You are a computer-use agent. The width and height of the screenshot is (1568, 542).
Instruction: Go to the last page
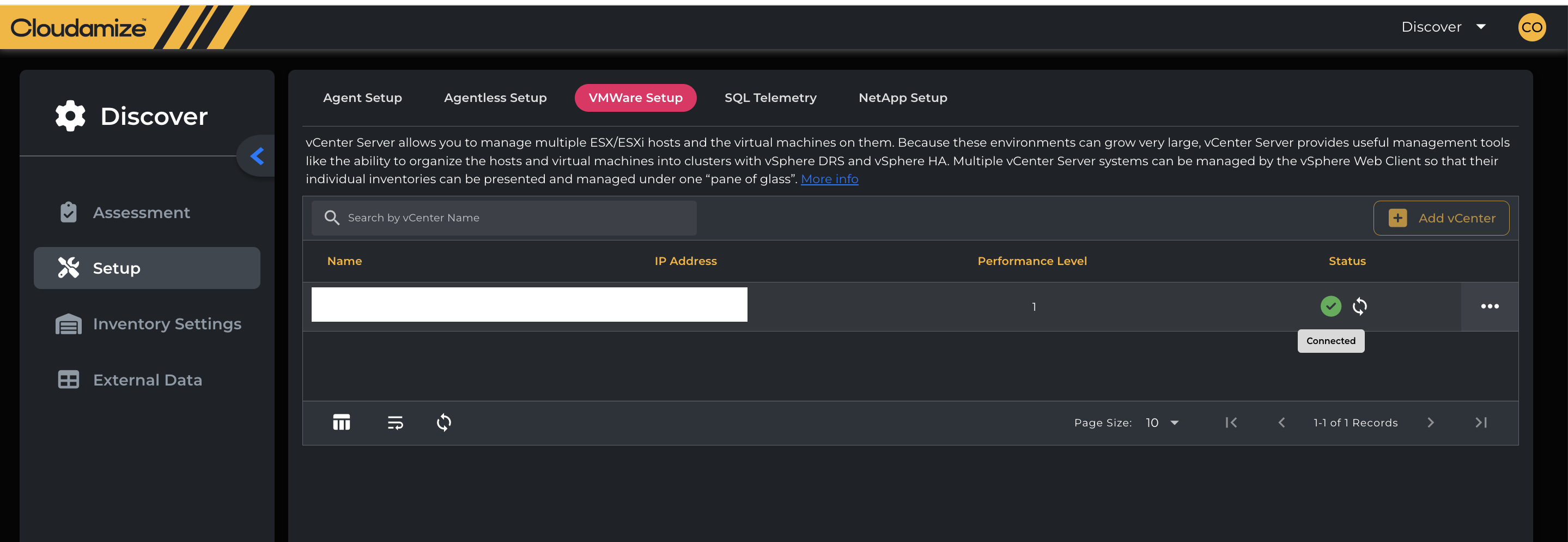click(x=1481, y=423)
